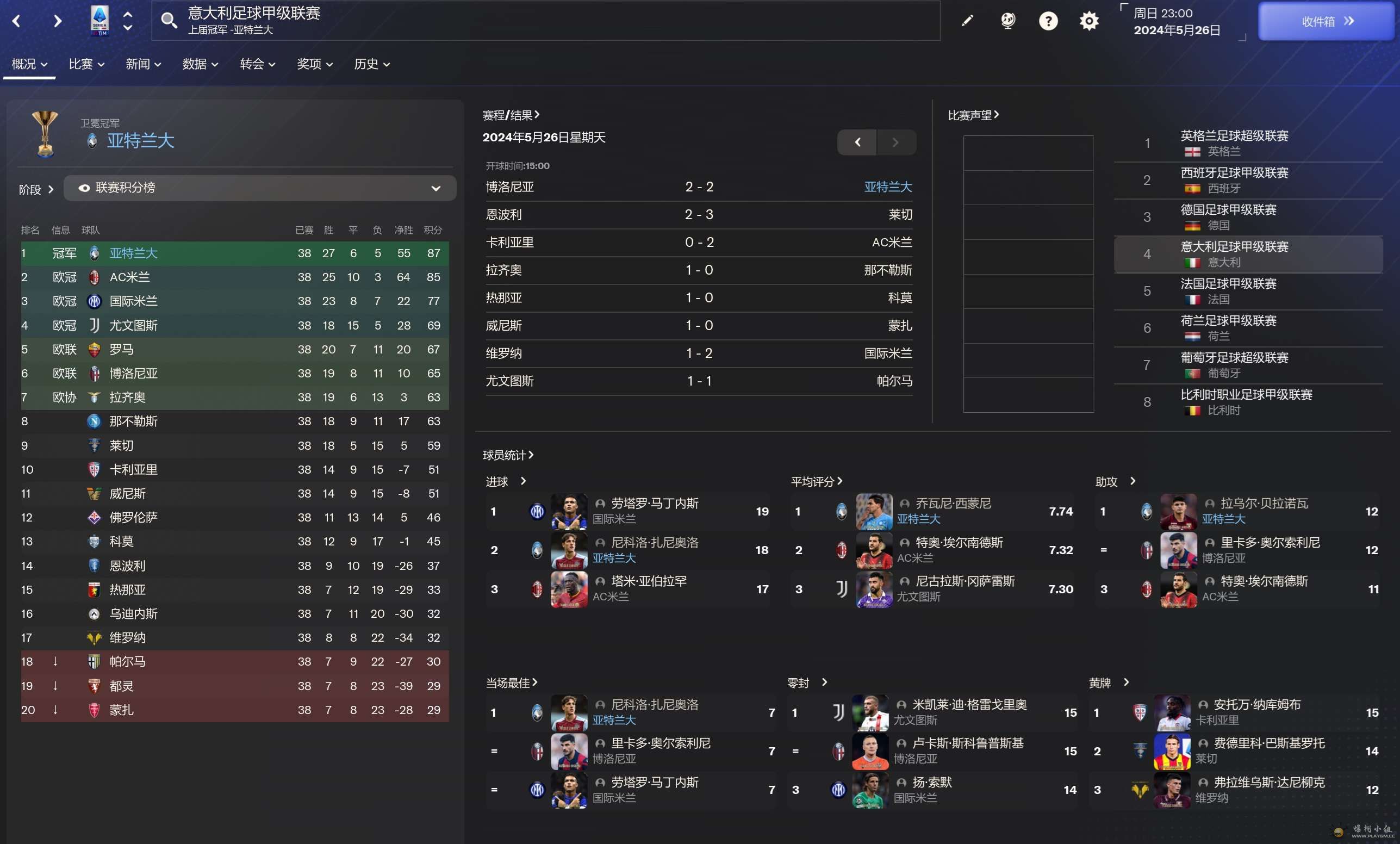Select 德国足球甲级联赛 in reputation list

click(1248, 218)
